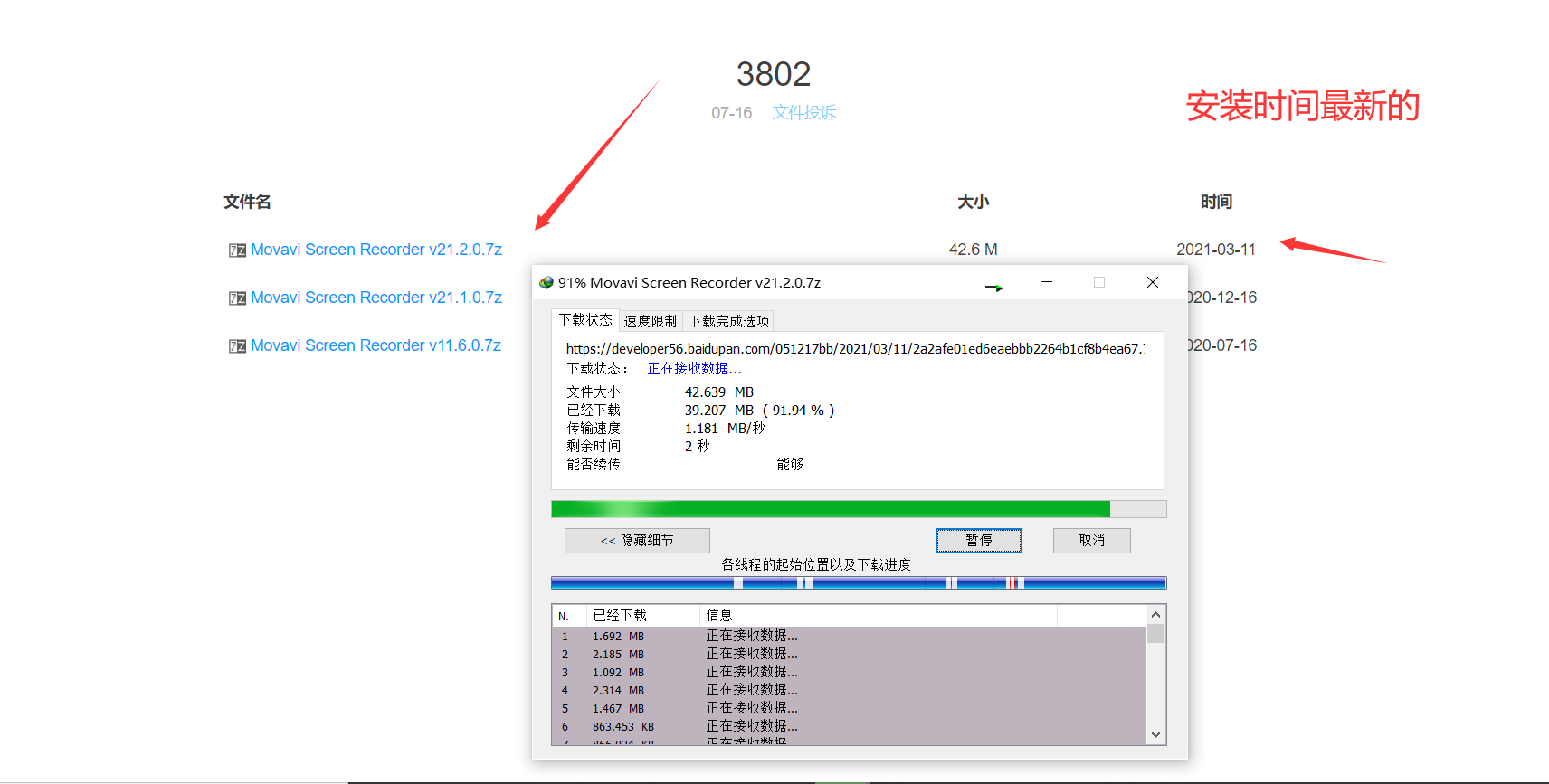Click the 1.181 MB/秒 transfer speed value
The height and width of the screenshot is (784, 1549).
coord(725,429)
